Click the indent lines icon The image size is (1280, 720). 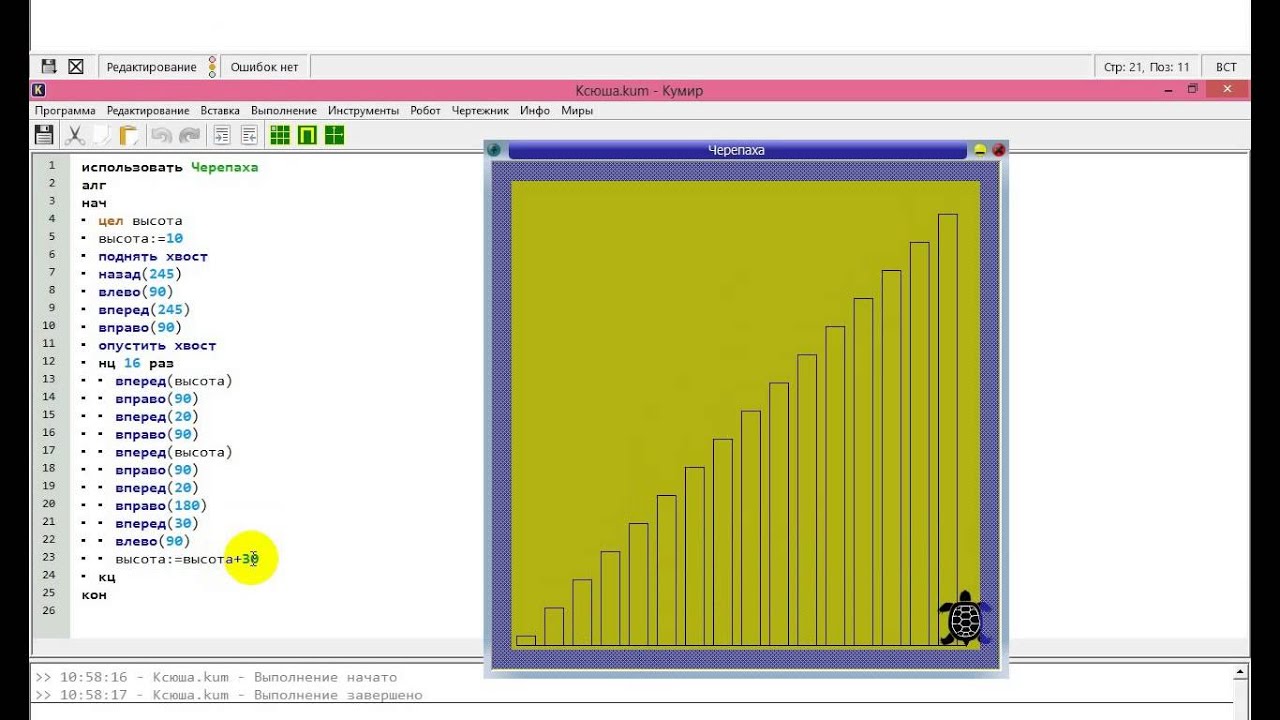click(x=222, y=135)
